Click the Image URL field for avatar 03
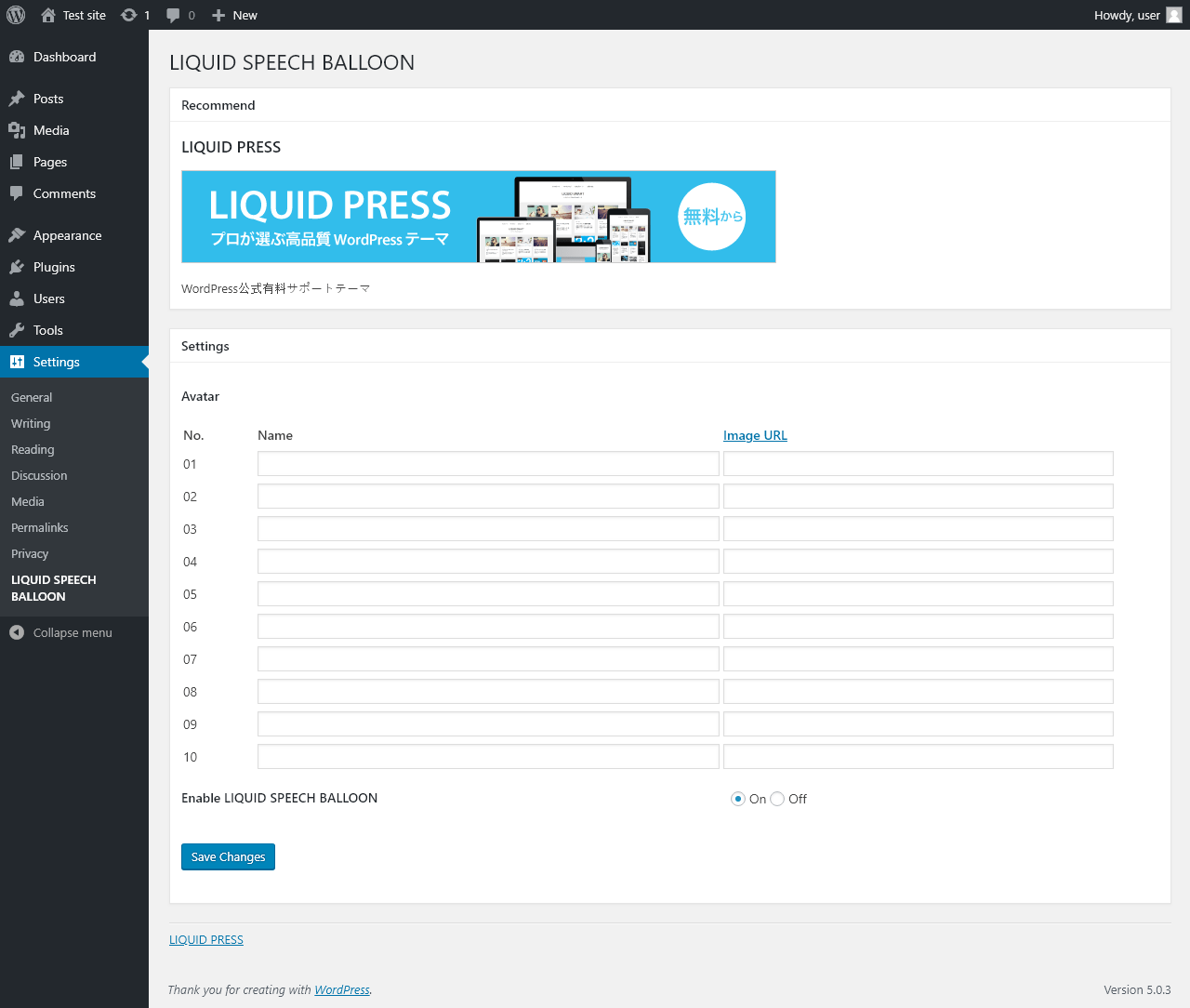 (919, 529)
